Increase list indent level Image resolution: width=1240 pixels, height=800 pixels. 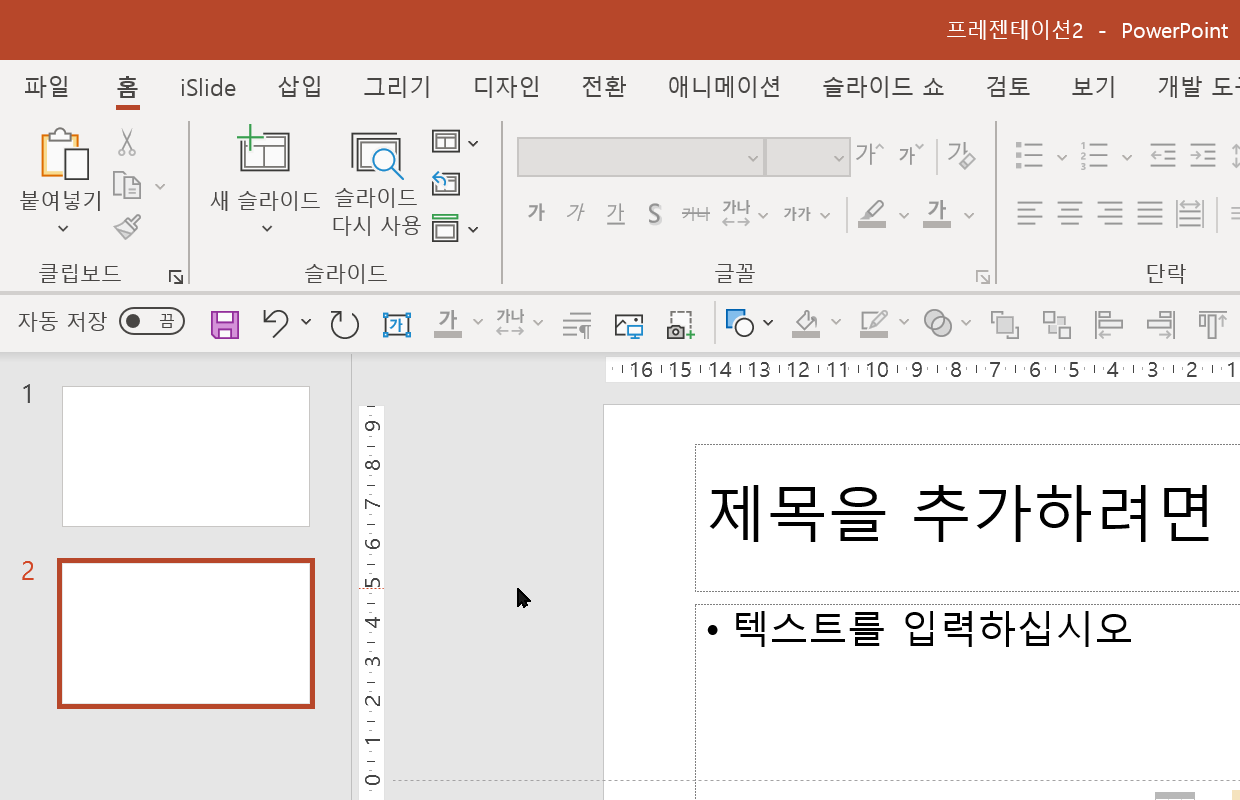pyautogui.click(x=1202, y=155)
